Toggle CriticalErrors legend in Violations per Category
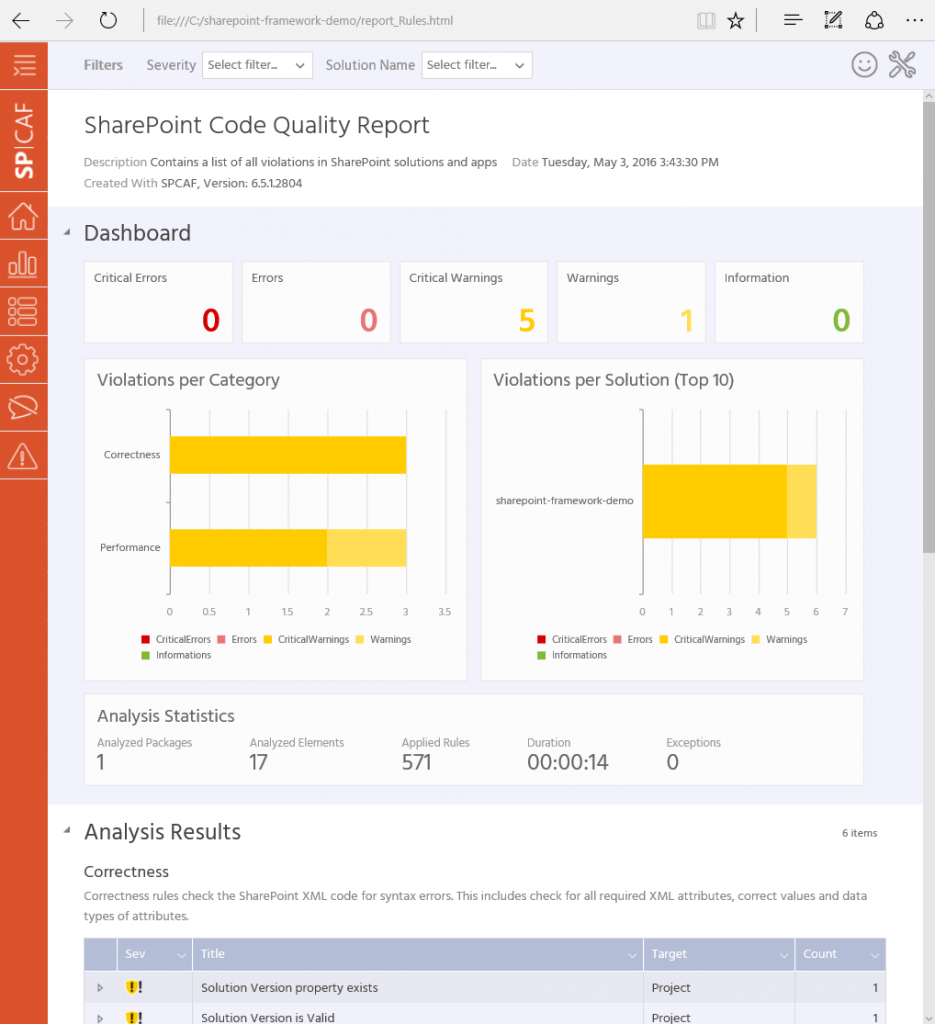This screenshot has width=935, height=1024. click(x=176, y=639)
